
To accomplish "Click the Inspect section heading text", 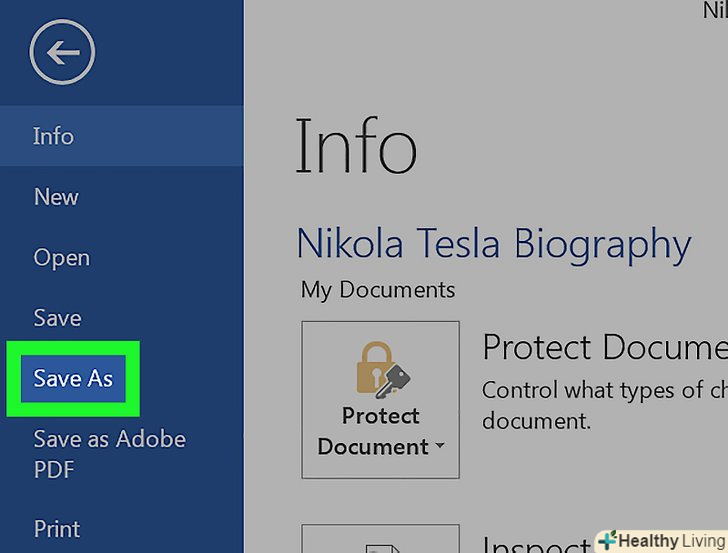I will tap(535, 545).
